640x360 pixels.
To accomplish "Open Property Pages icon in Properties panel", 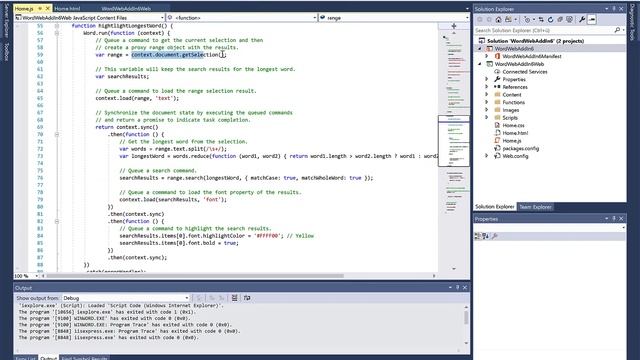I will click(495, 236).
